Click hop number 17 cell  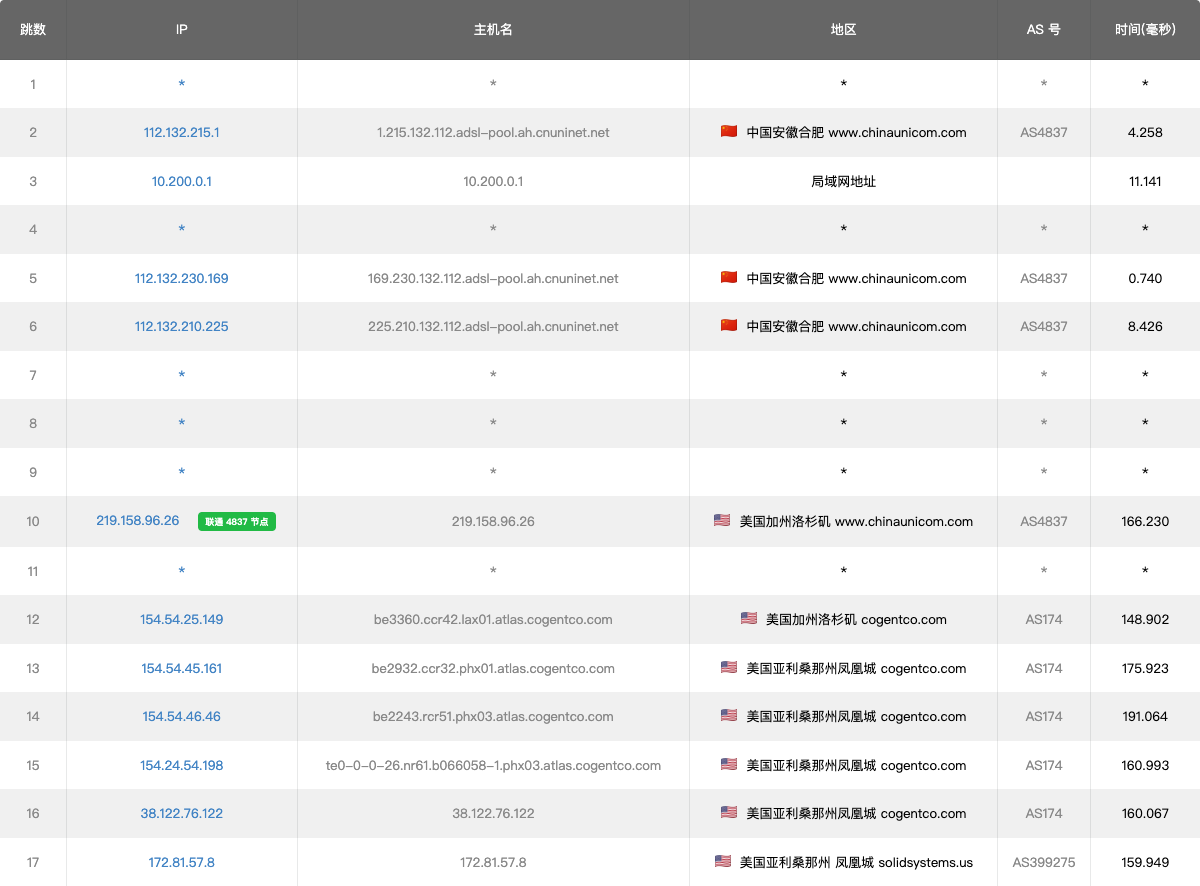[33, 862]
